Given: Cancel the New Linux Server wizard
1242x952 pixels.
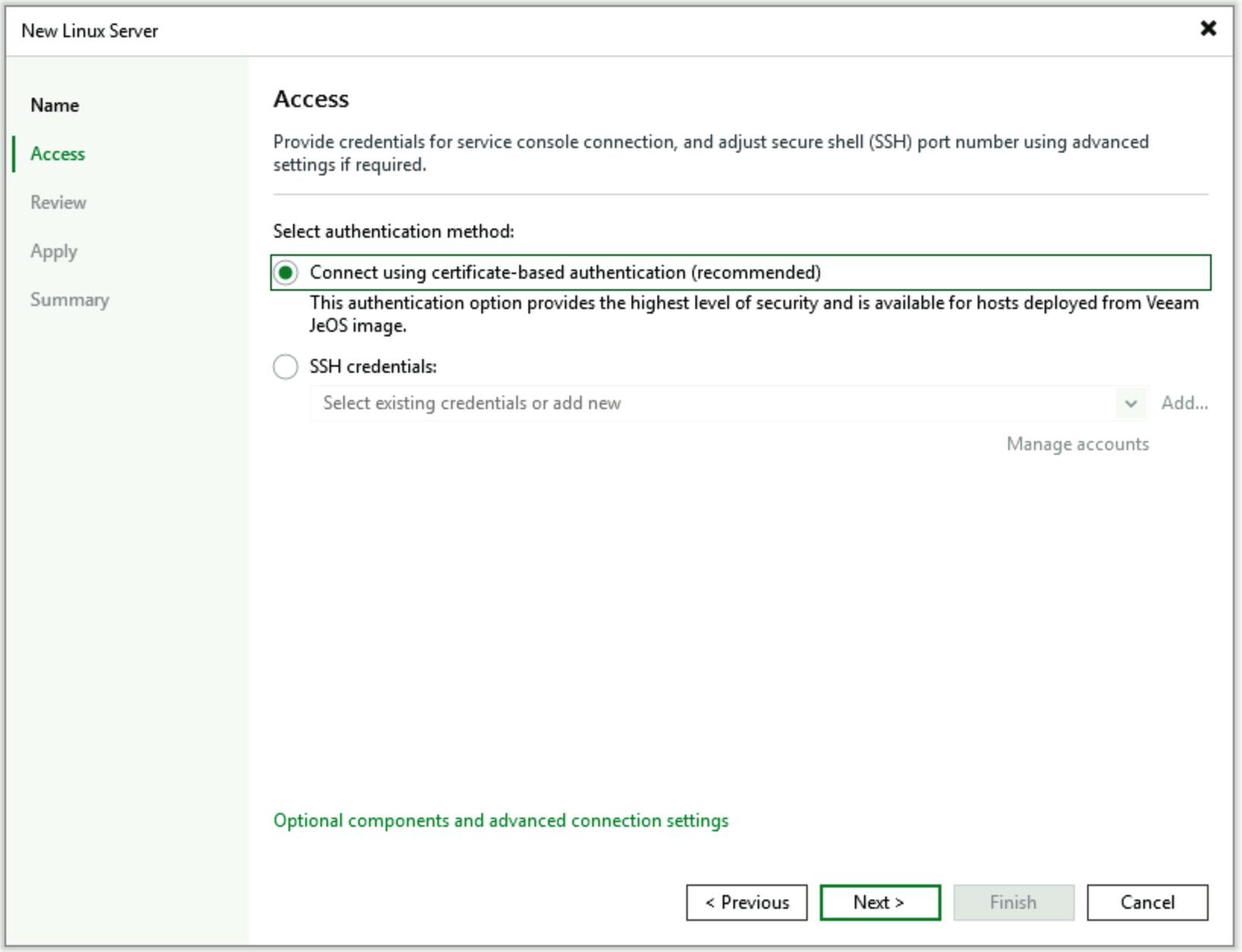Looking at the screenshot, I should [x=1147, y=903].
